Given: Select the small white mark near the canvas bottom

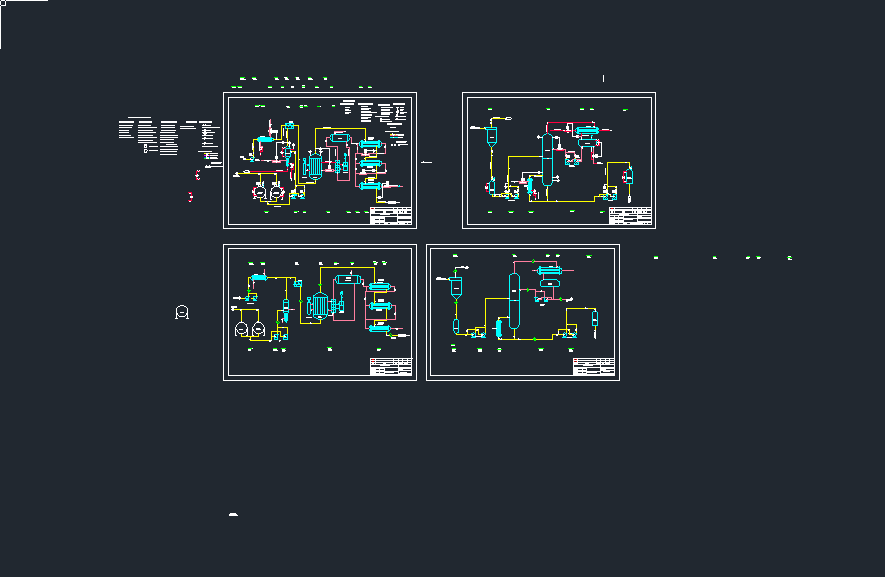Looking at the screenshot, I should (x=233, y=514).
